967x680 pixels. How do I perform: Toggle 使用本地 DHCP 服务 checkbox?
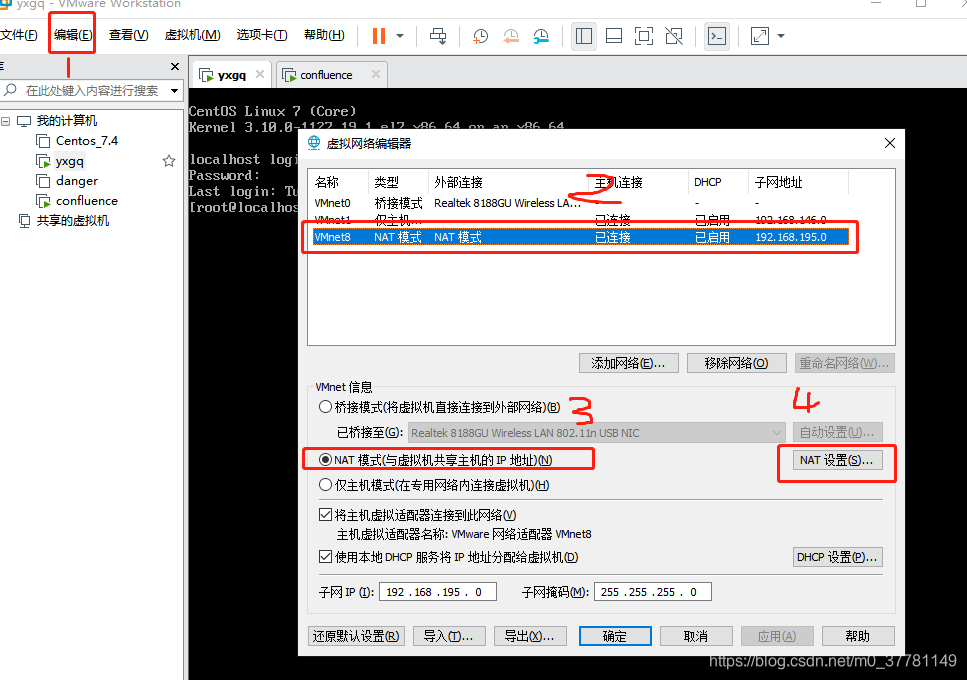pos(325,557)
